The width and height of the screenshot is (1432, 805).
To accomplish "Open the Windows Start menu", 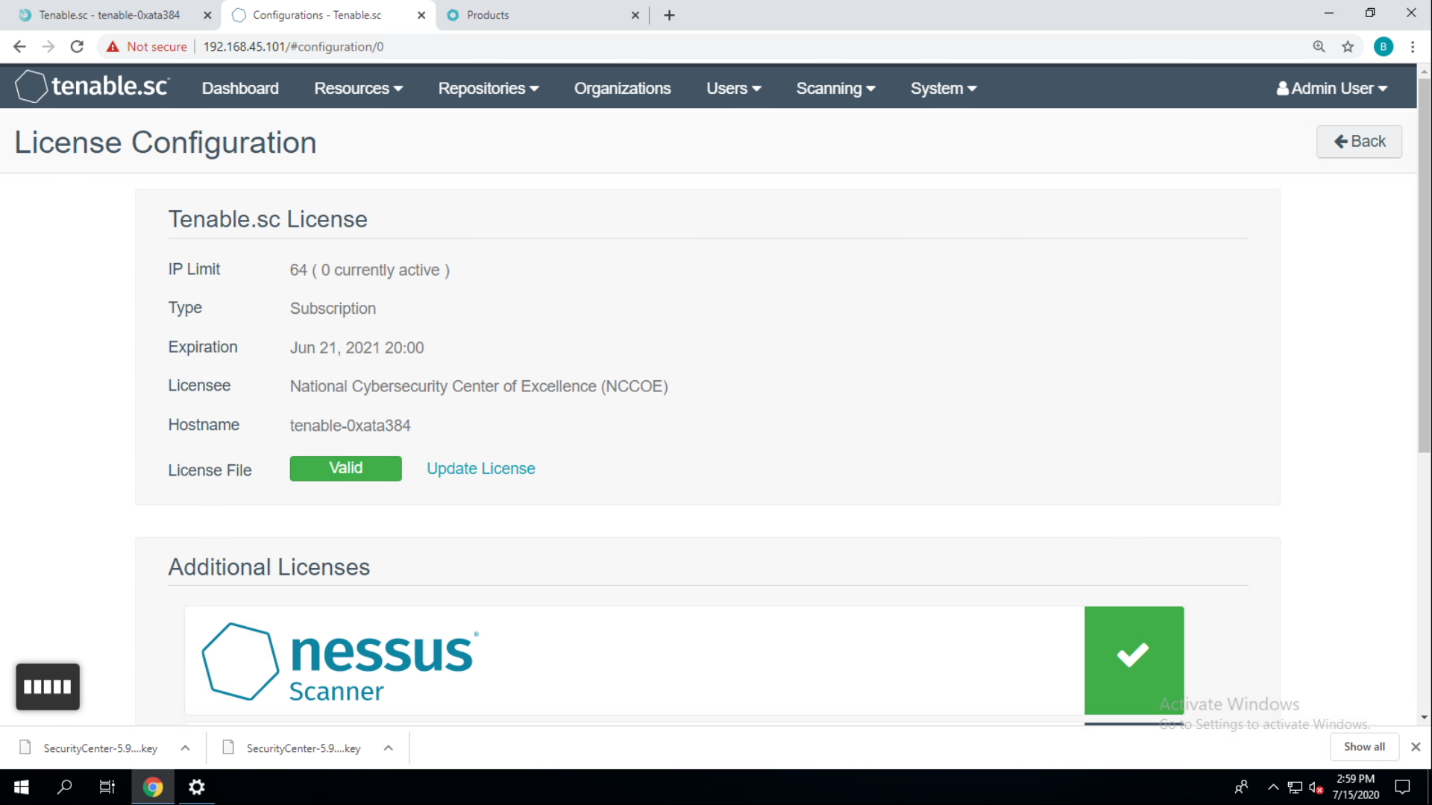I will (x=21, y=787).
